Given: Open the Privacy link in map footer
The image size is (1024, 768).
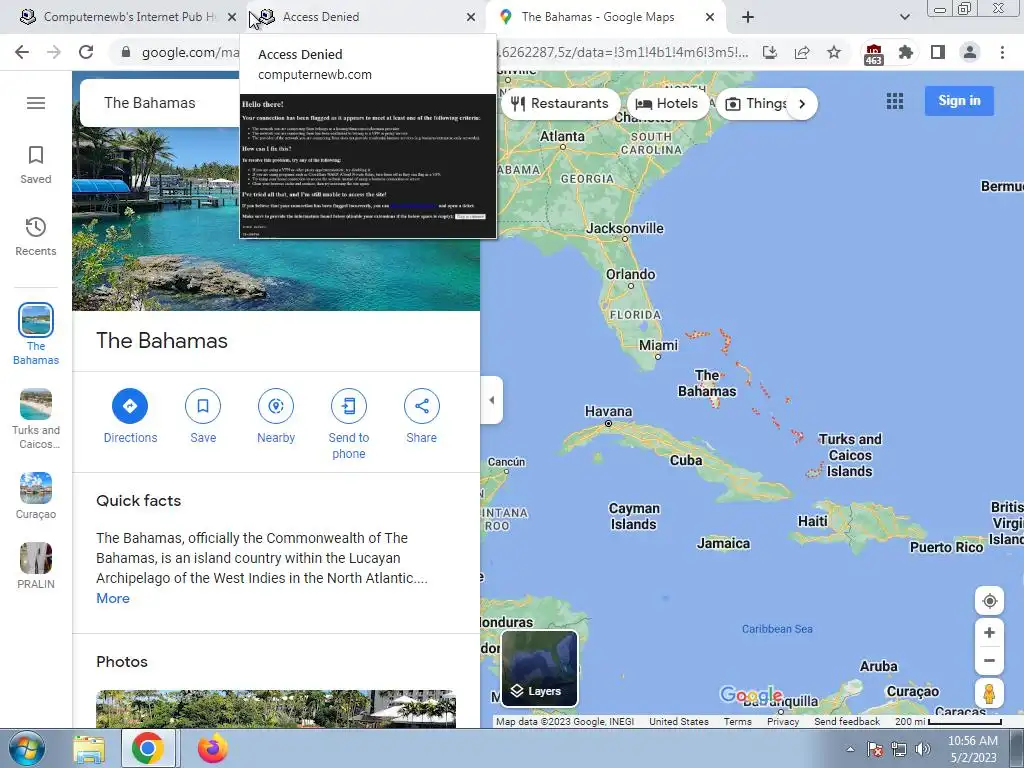Looking at the screenshot, I should (783, 722).
